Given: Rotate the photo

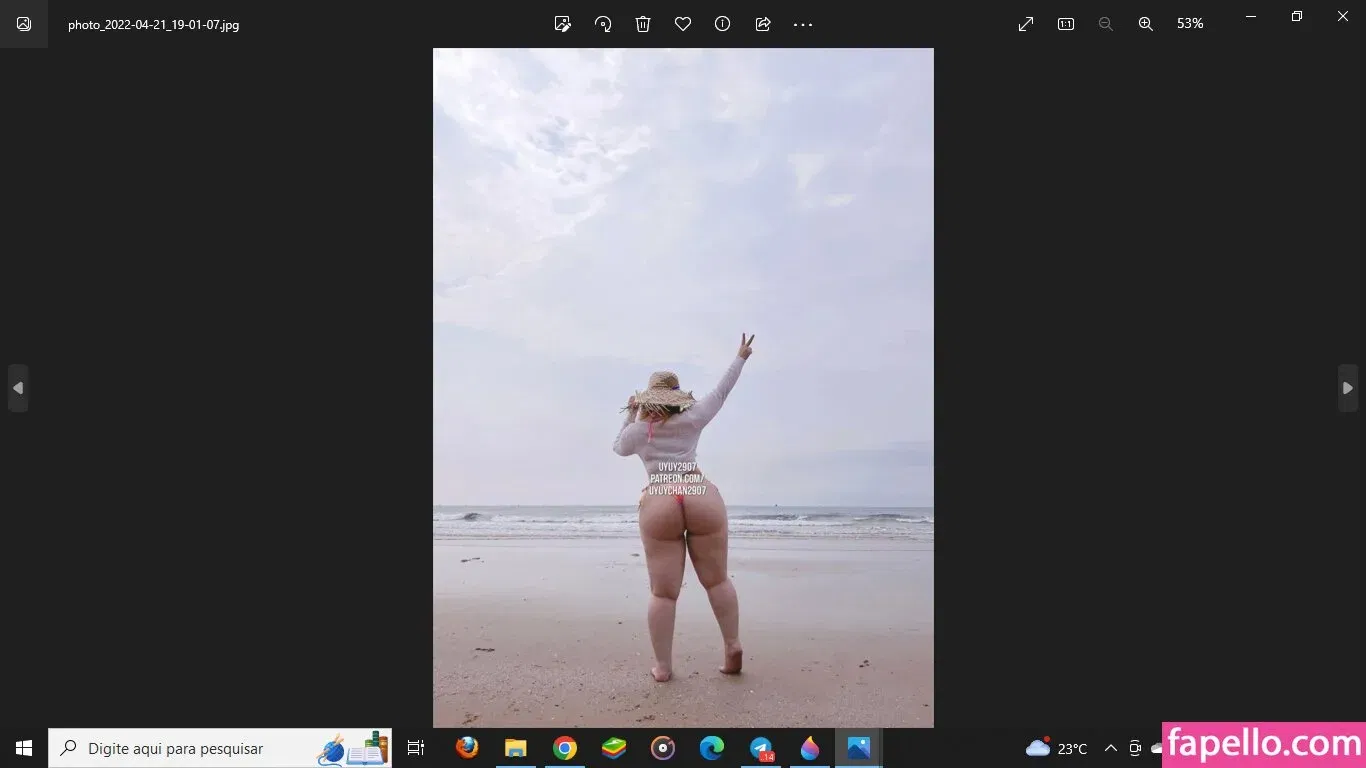Looking at the screenshot, I should 602,24.
